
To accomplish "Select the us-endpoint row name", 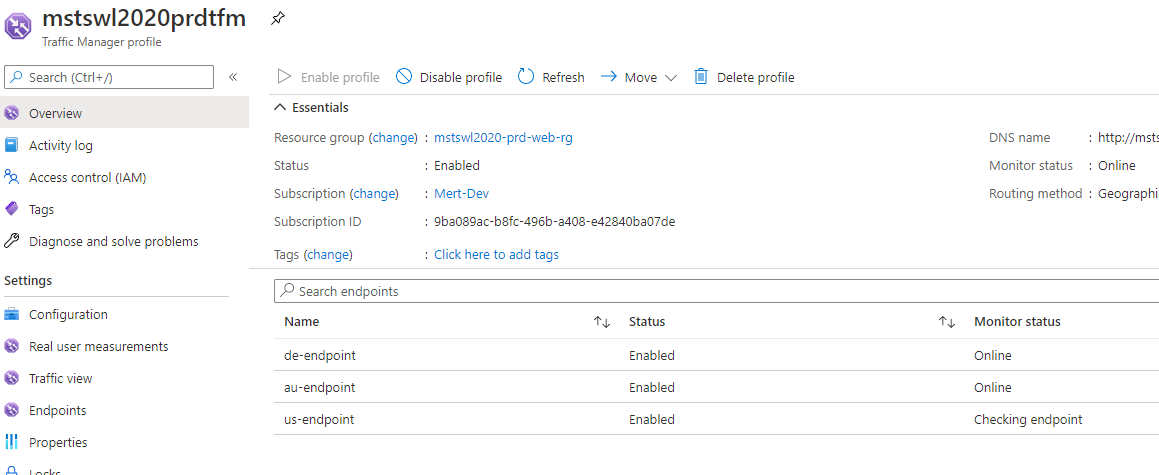I will (319, 420).
